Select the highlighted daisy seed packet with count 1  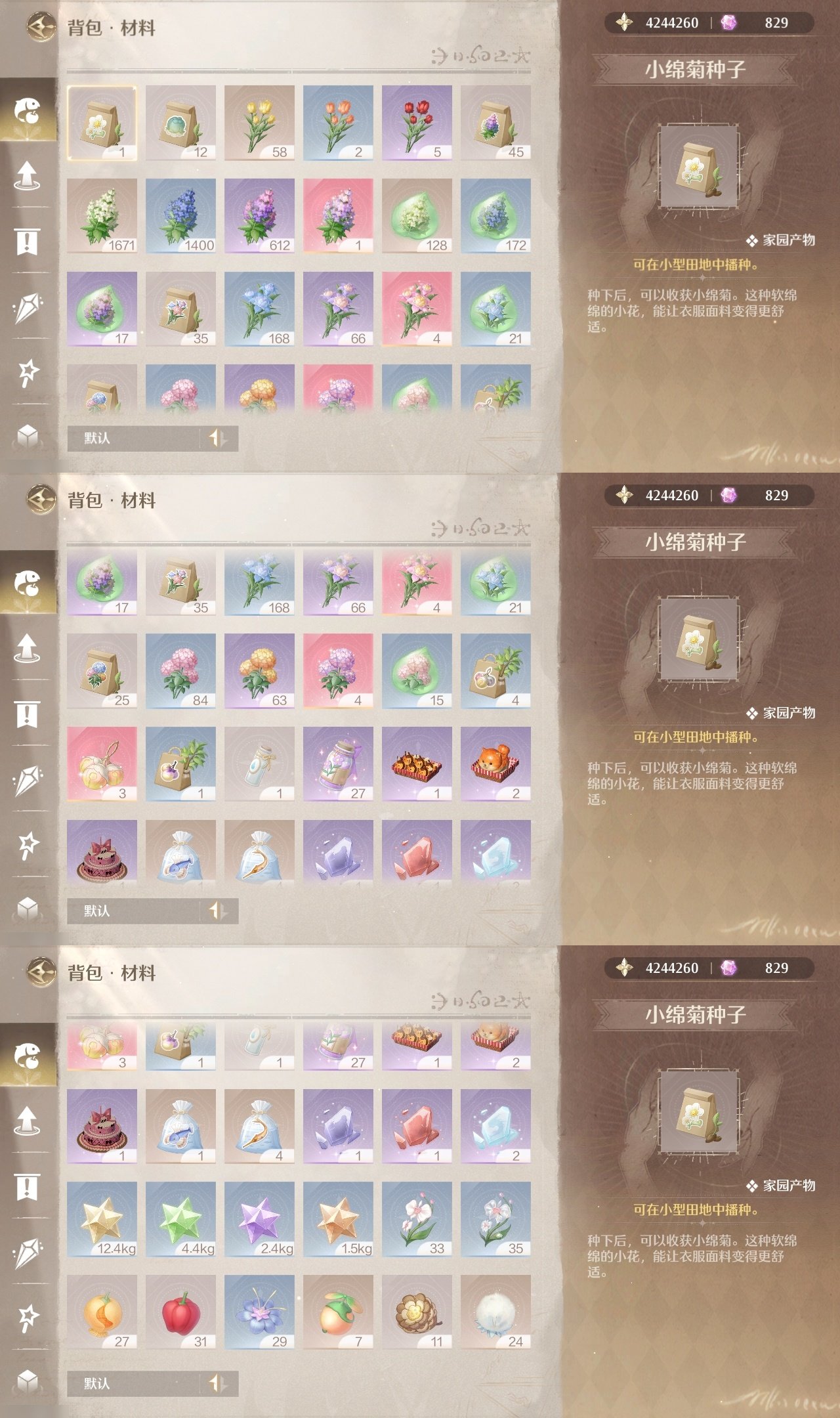tap(102, 123)
